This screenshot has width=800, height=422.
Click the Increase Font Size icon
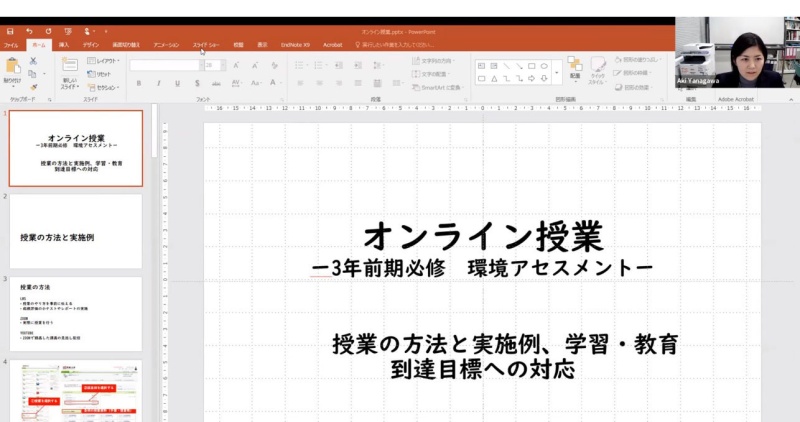[236, 65]
